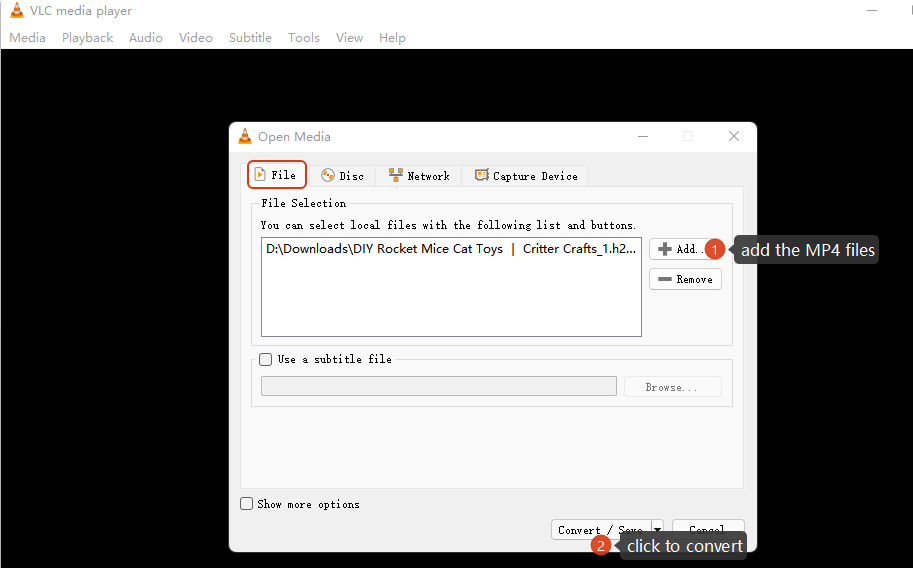Click the cone icon in Open Media dialog
This screenshot has width=913, height=568.
pos(245,137)
